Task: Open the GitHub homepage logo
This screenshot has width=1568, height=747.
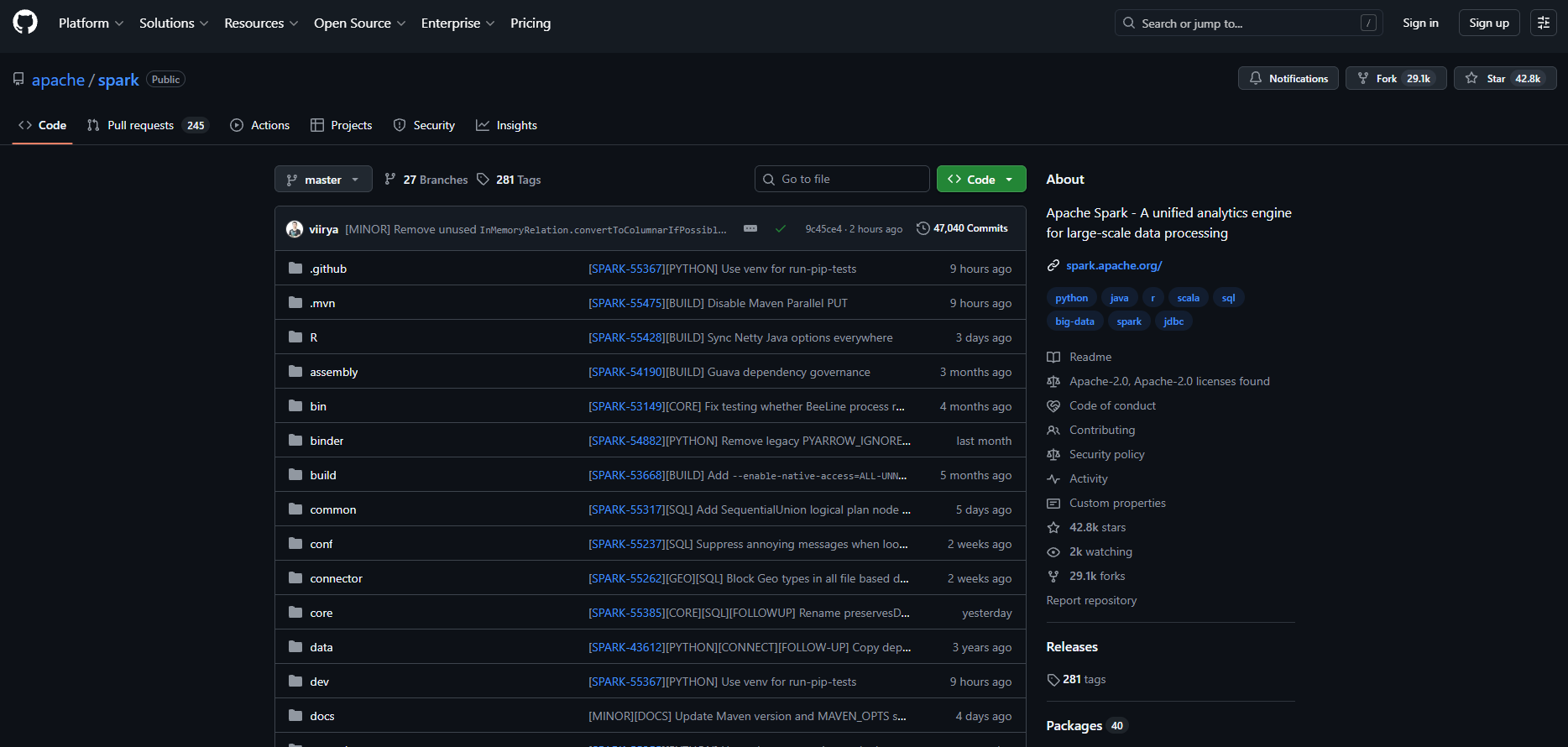Action: pyautogui.click(x=25, y=23)
